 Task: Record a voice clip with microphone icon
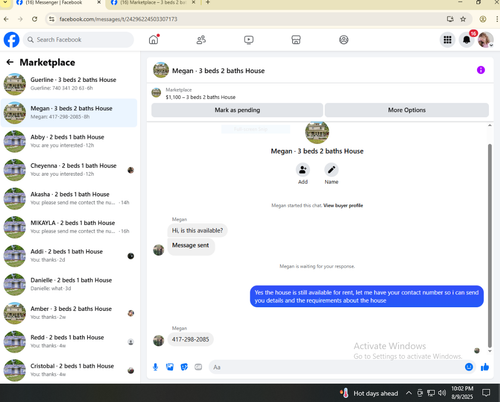[155, 367]
